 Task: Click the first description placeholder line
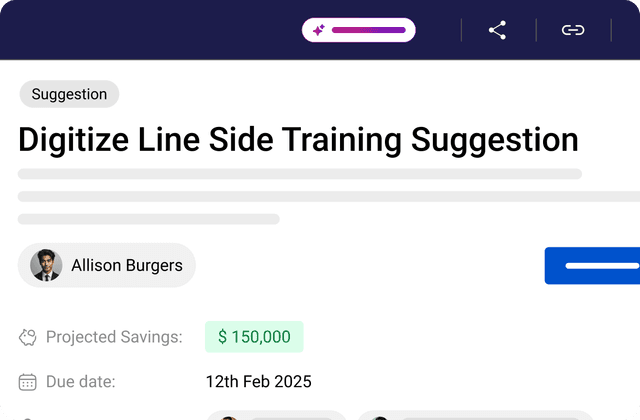[x=300, y=174]
